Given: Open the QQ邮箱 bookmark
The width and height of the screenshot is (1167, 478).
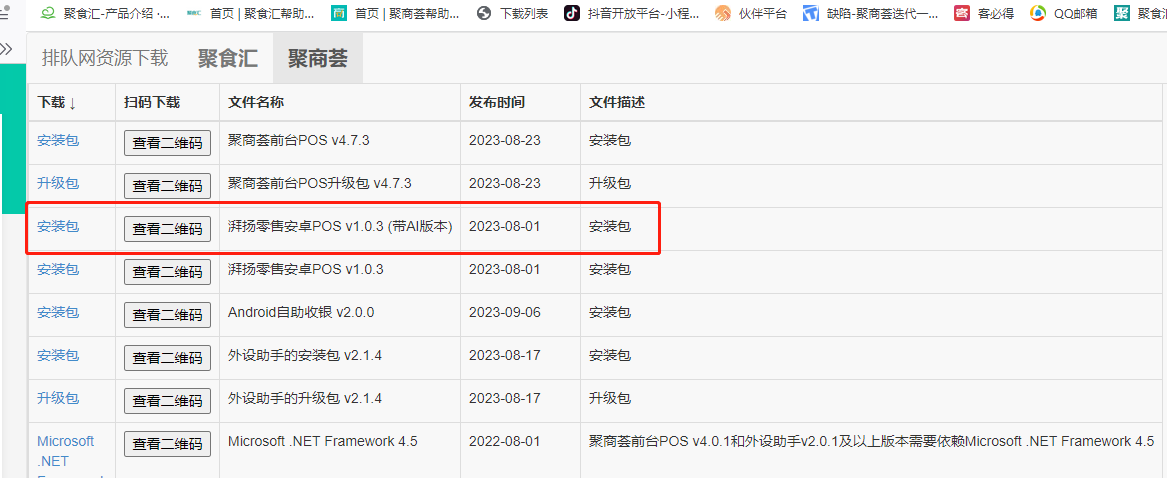Looking at the screenshot, I should 1064,13.
